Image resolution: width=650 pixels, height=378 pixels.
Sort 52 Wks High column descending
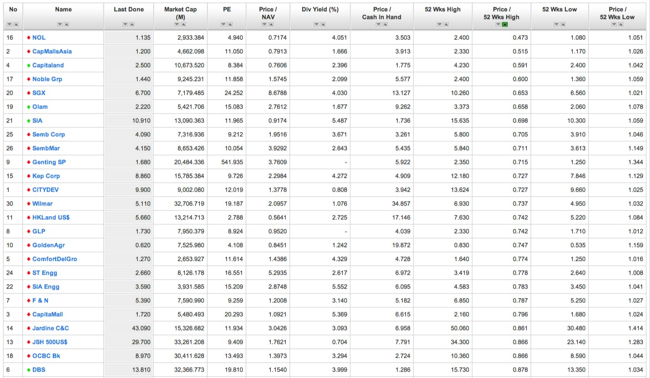[x=439, y=25]
